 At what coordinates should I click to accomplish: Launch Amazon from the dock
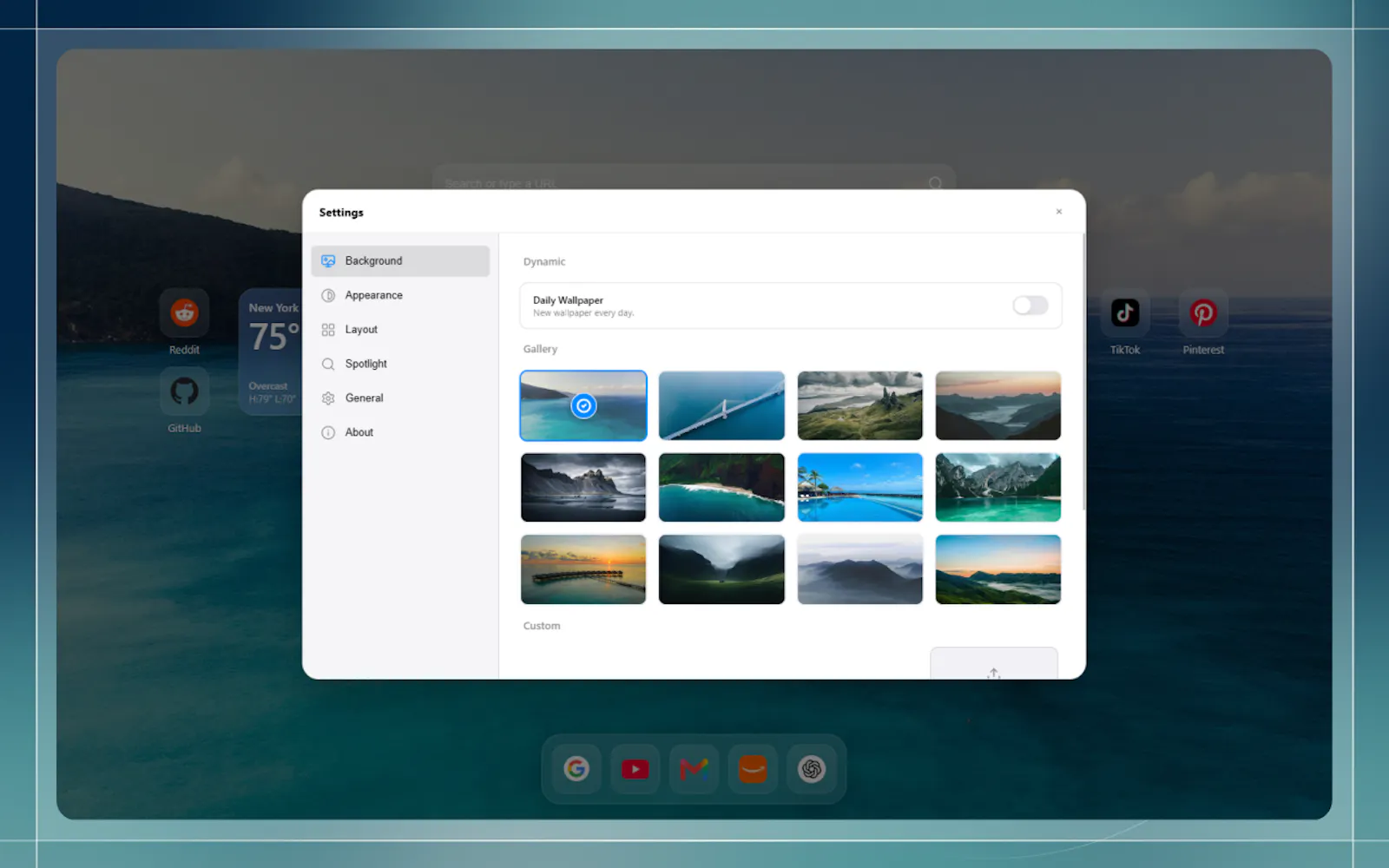coord(753,769)
